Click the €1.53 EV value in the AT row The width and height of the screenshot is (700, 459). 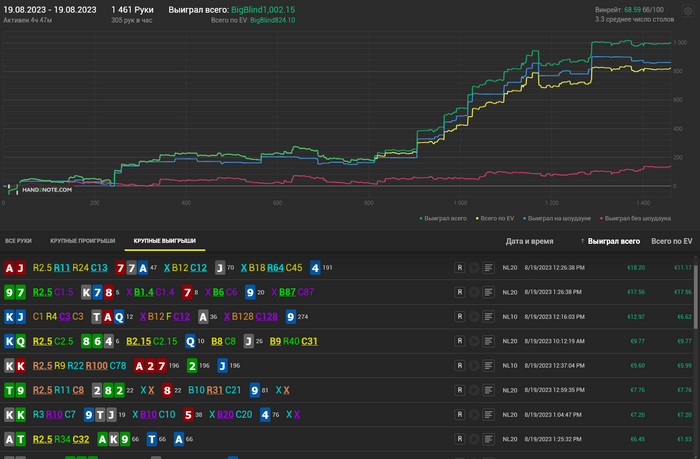(684, 439)
